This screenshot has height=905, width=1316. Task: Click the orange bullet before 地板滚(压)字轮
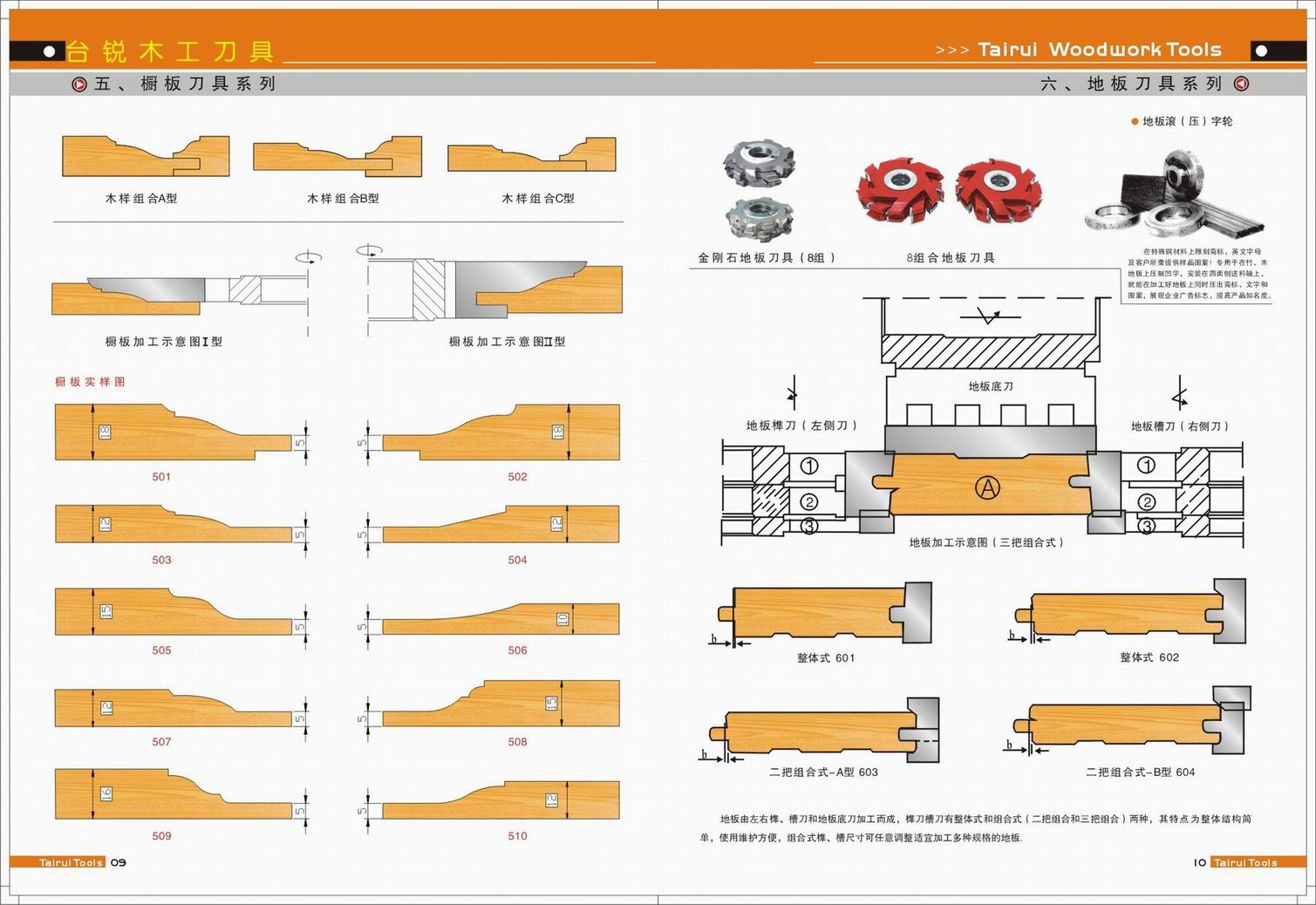click(1135, 121)
